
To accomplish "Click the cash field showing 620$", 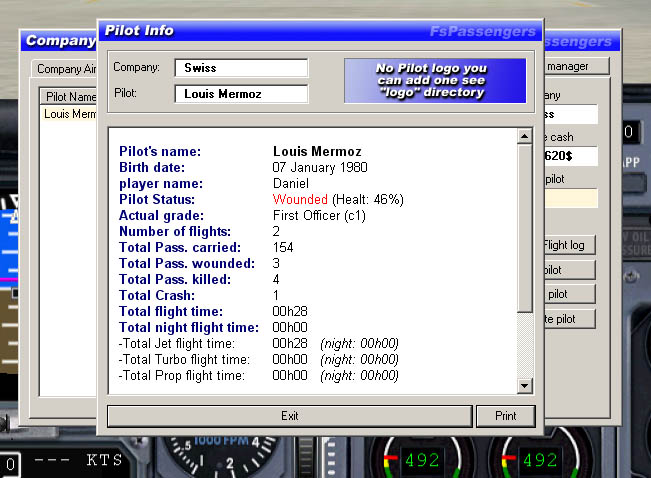I will [571, 156].
